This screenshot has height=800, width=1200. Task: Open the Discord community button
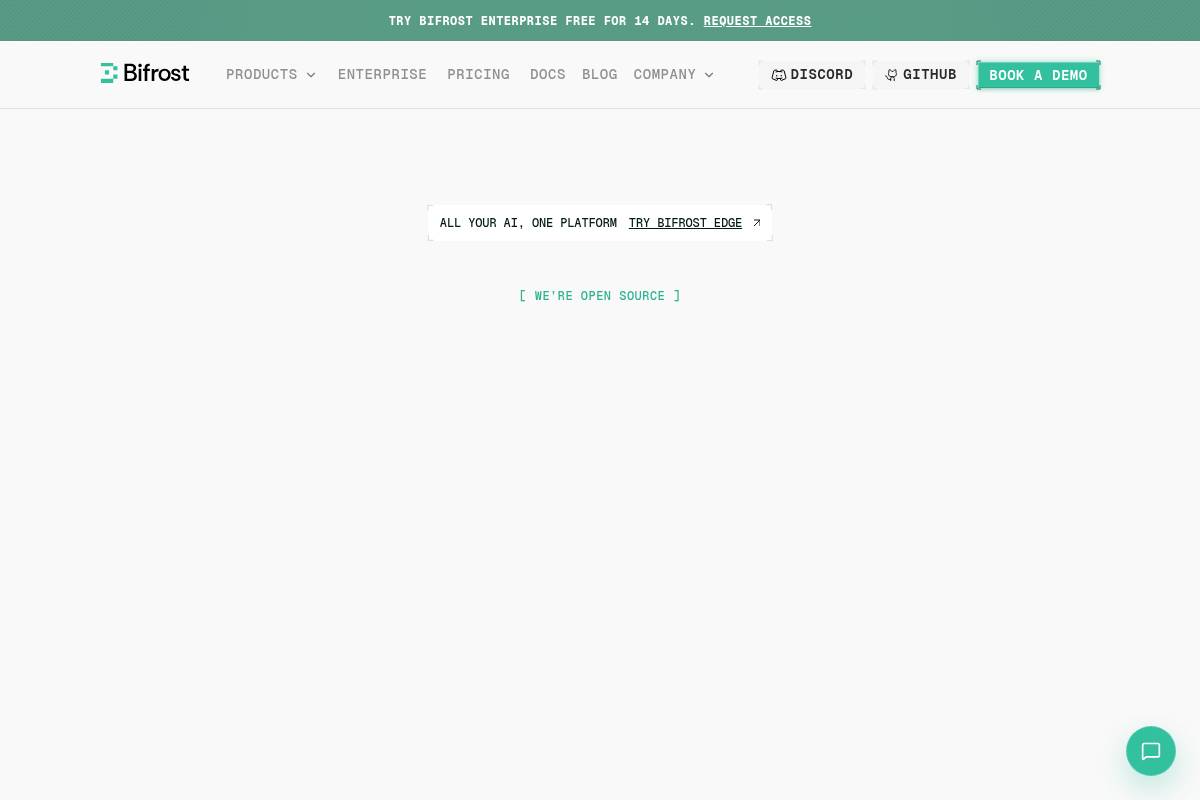click(x=812, y=75)
